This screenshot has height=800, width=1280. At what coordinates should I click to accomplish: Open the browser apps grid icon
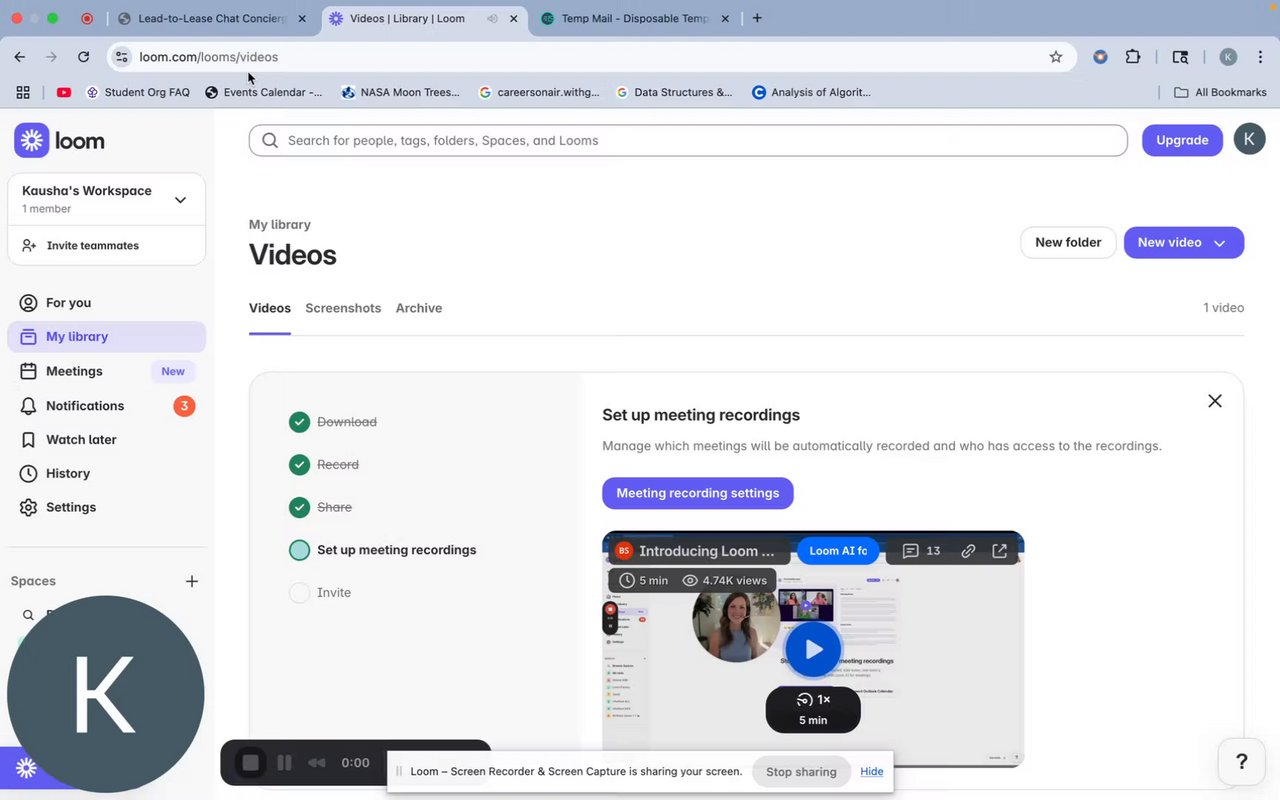pos(23,92)
